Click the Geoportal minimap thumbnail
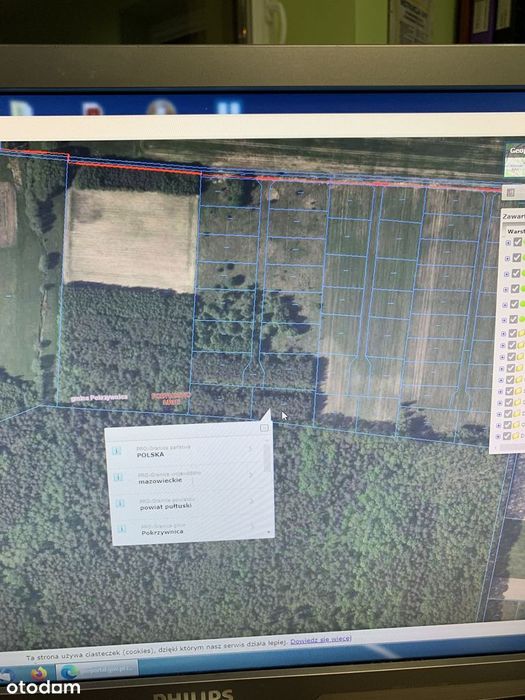Viewport: 525px width, 700px height. tap(515, 160)
